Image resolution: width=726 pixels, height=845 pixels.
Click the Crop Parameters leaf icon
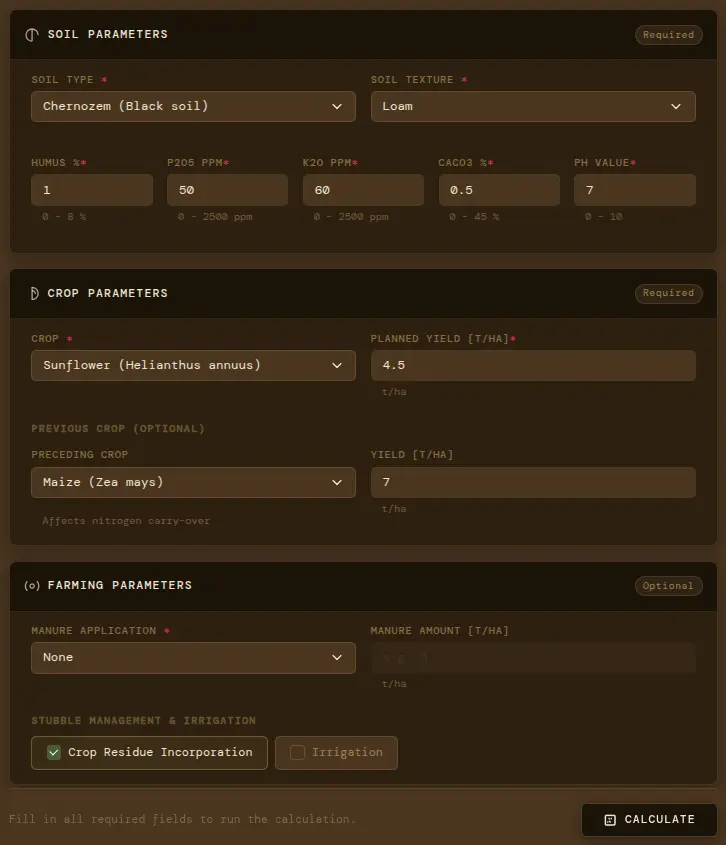pyautogui.click(x=32, y=293)
